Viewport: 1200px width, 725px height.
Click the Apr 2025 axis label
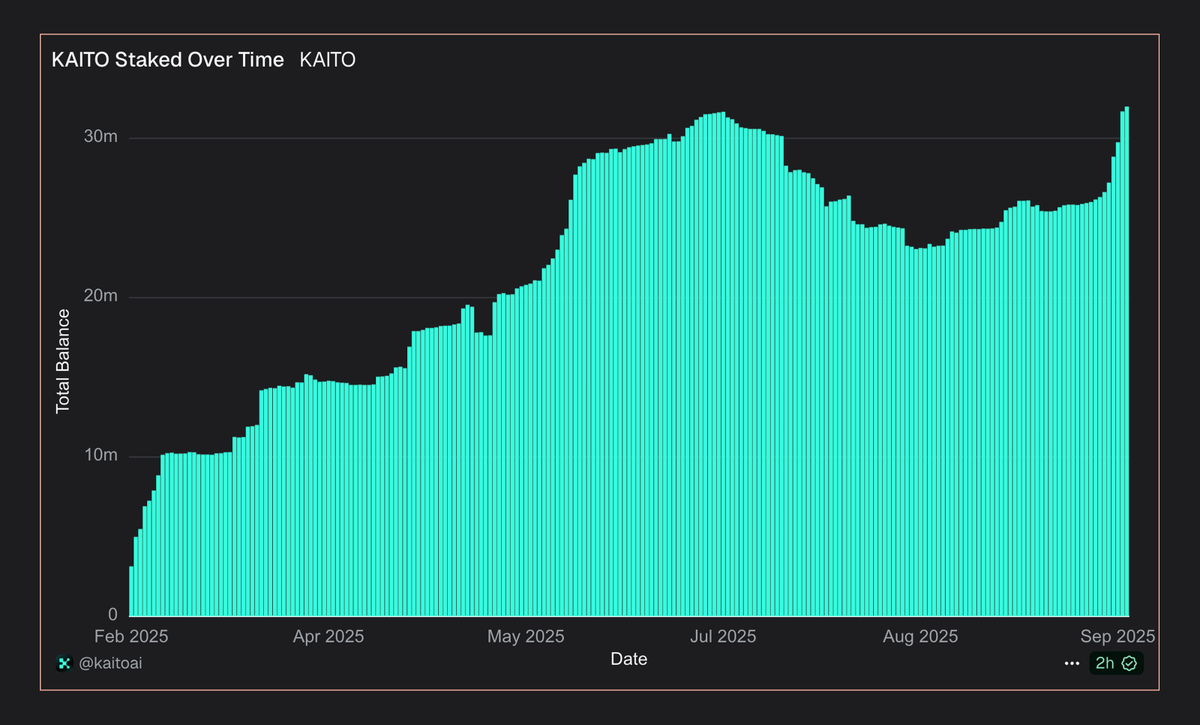click(328, 636)
